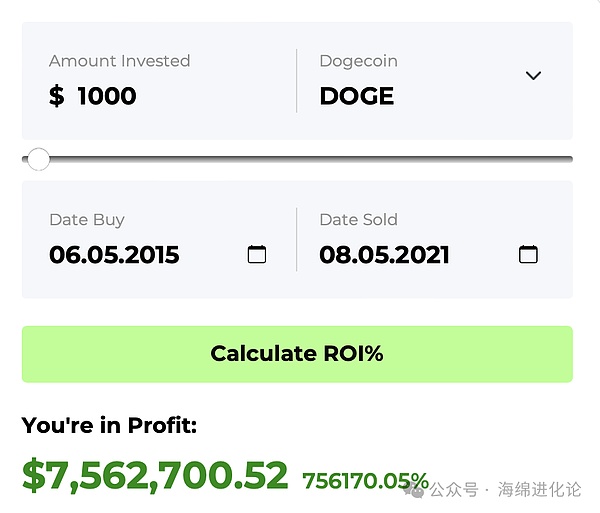
Task: Click the WeChat logo in the watermark
Action: pos(415,489)
